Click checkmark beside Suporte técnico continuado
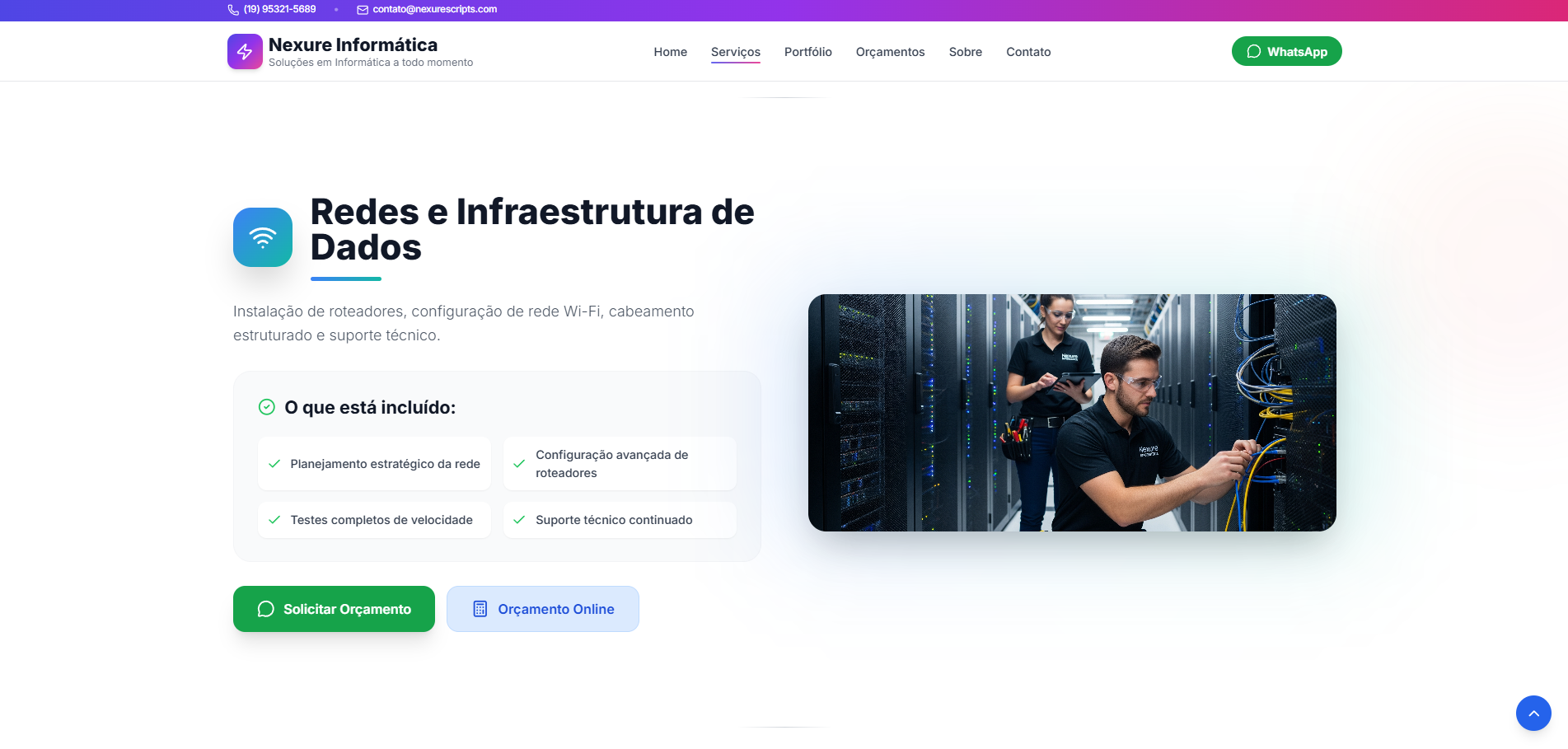 point(519,520)
